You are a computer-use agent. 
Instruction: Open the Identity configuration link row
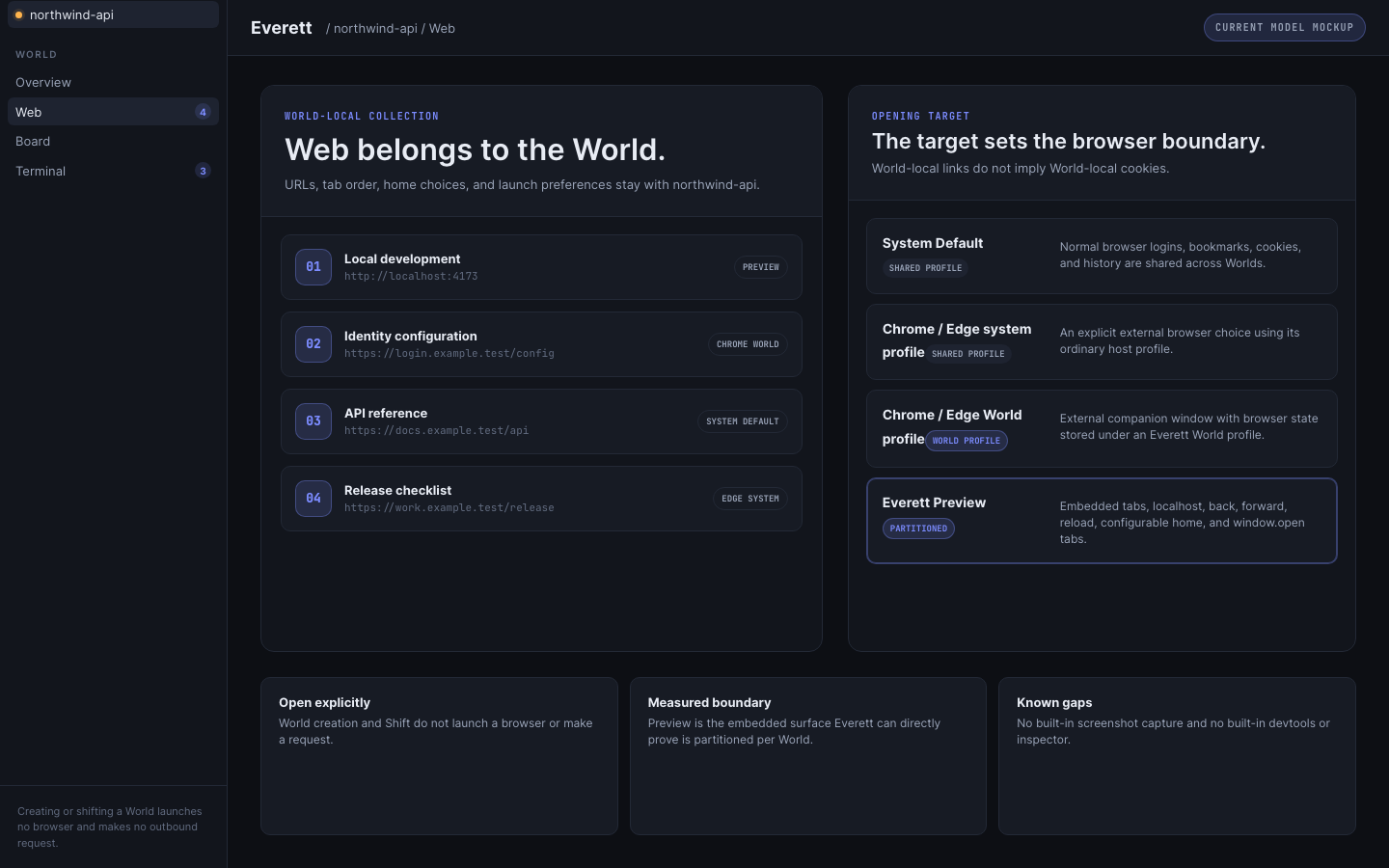[x=541, y=344]
